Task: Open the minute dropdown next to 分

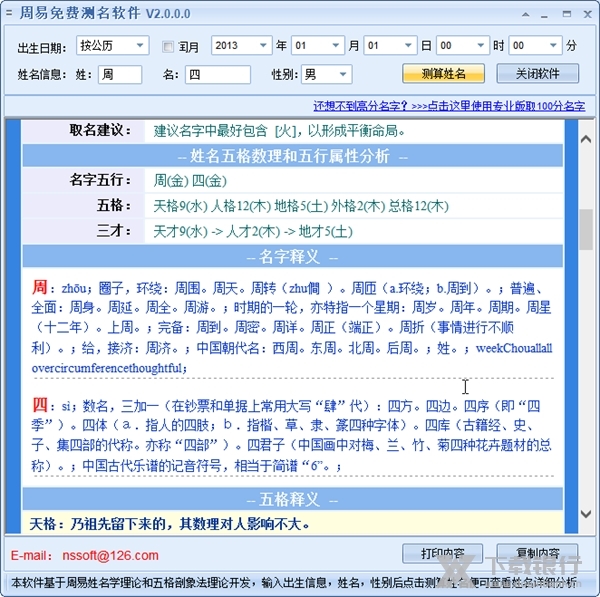Action: tap(535, 46)
